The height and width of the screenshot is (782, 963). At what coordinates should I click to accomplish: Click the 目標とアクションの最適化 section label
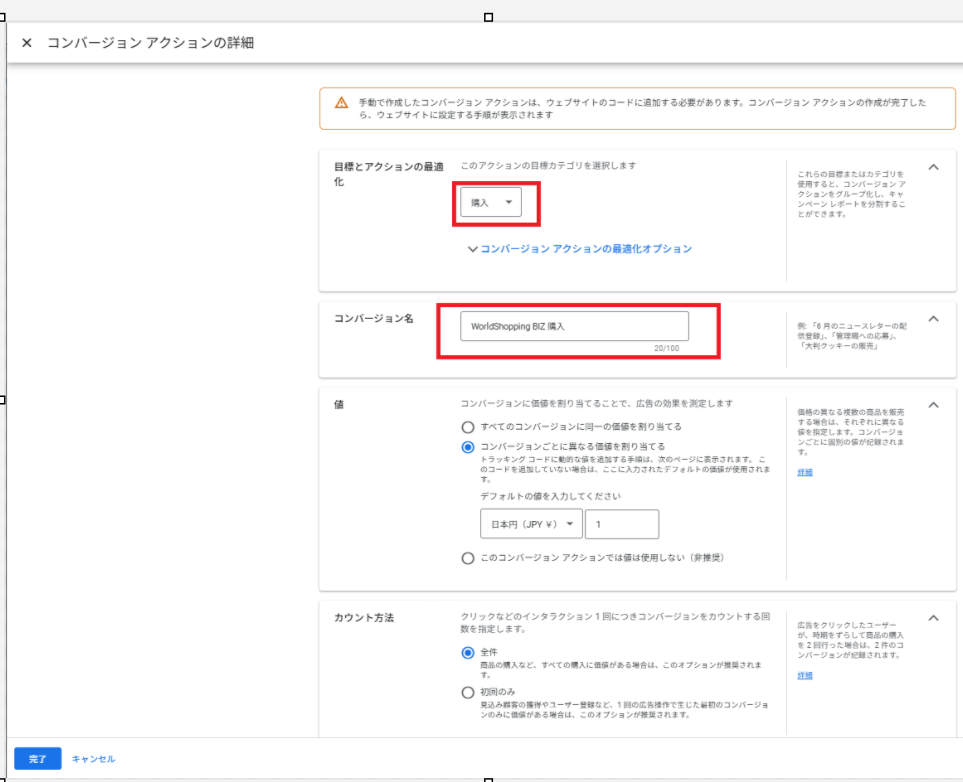point(388,174)
